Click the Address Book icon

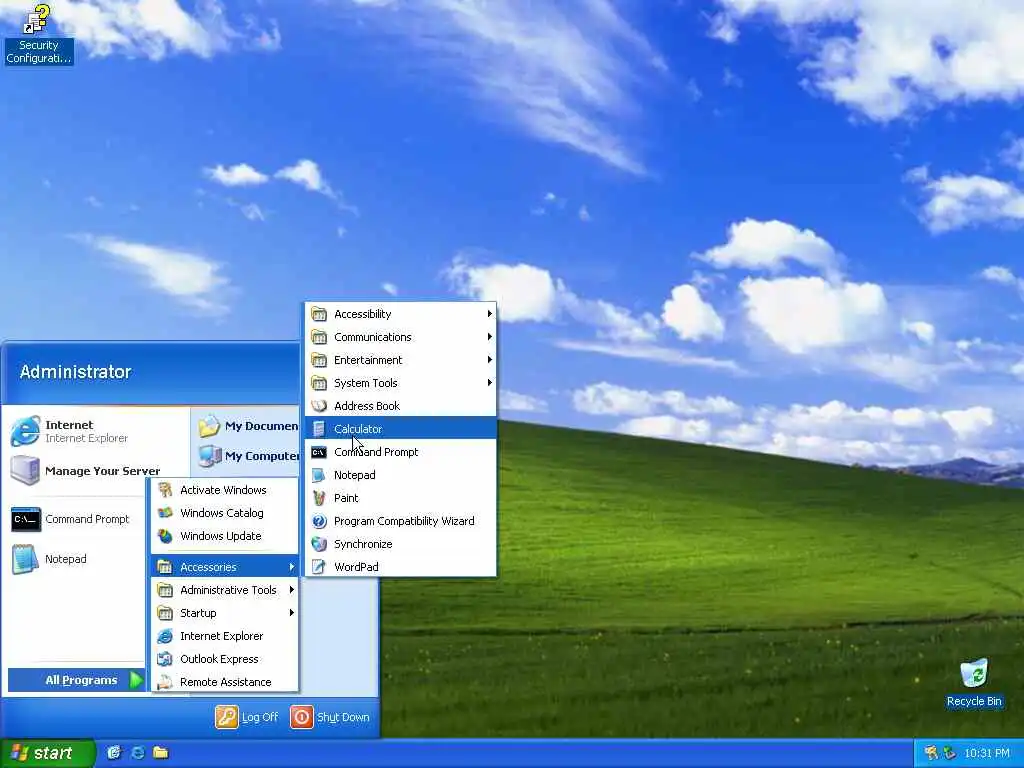tap(319, 406)
